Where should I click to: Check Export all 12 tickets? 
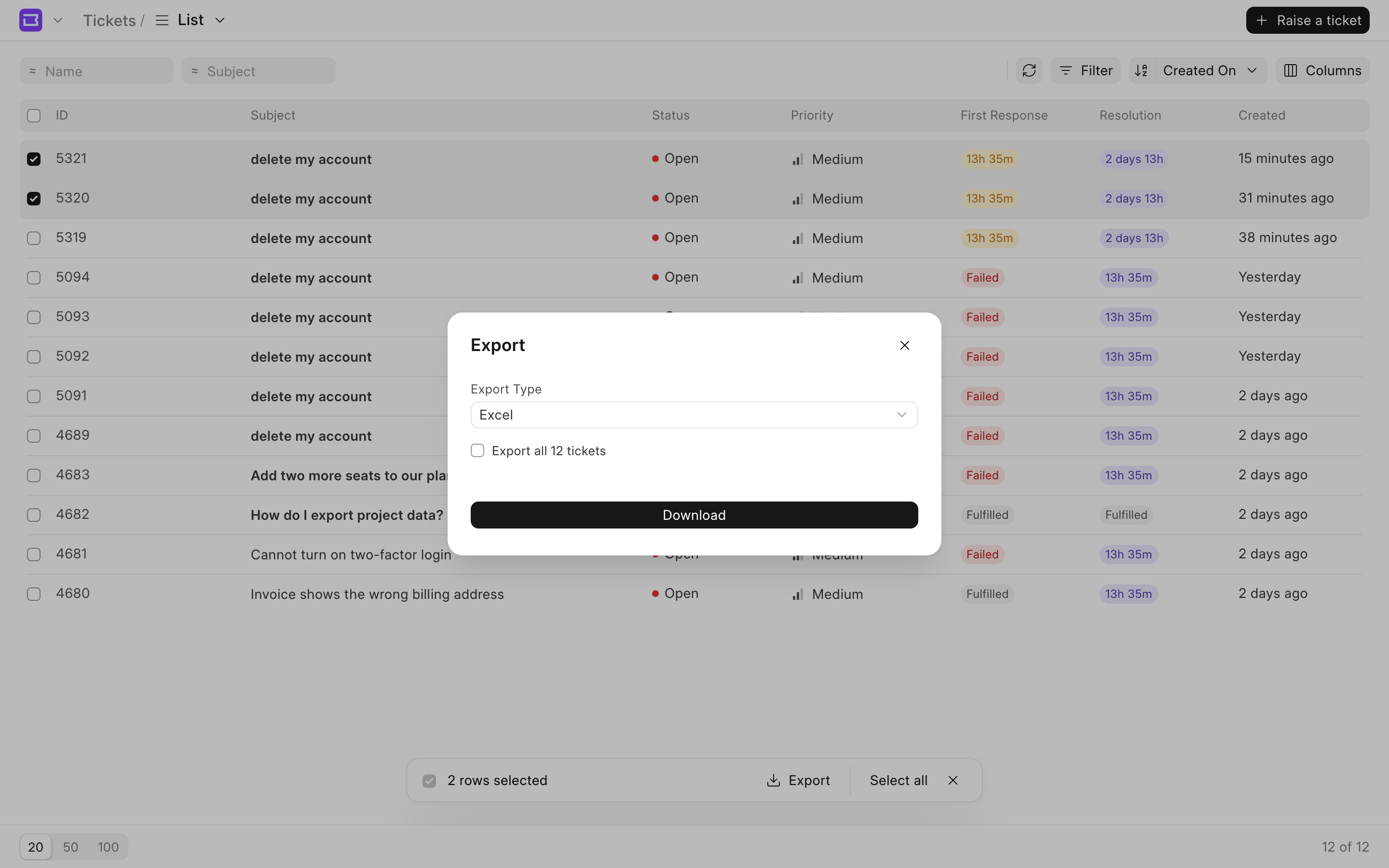coord(477,451)
